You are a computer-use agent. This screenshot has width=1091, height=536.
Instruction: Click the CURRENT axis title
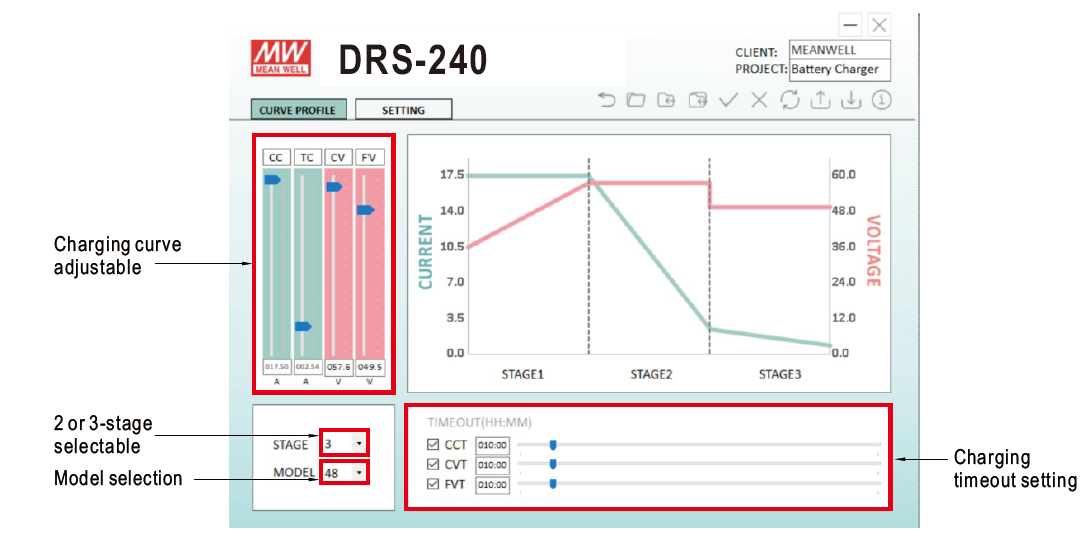point(426,252)
